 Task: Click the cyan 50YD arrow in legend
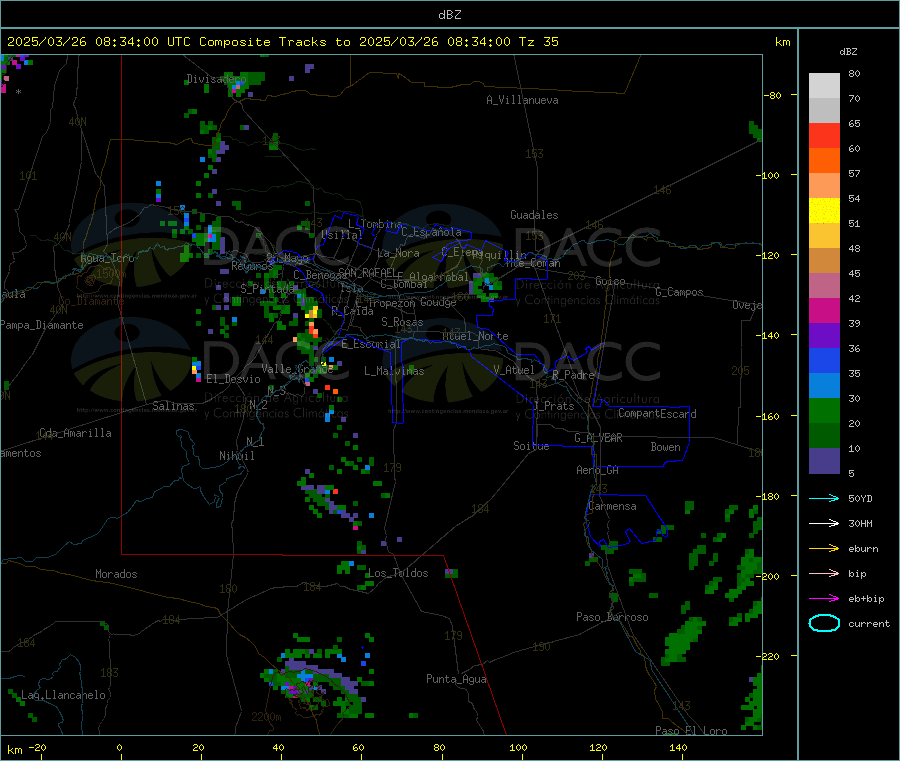click(824, 498)
